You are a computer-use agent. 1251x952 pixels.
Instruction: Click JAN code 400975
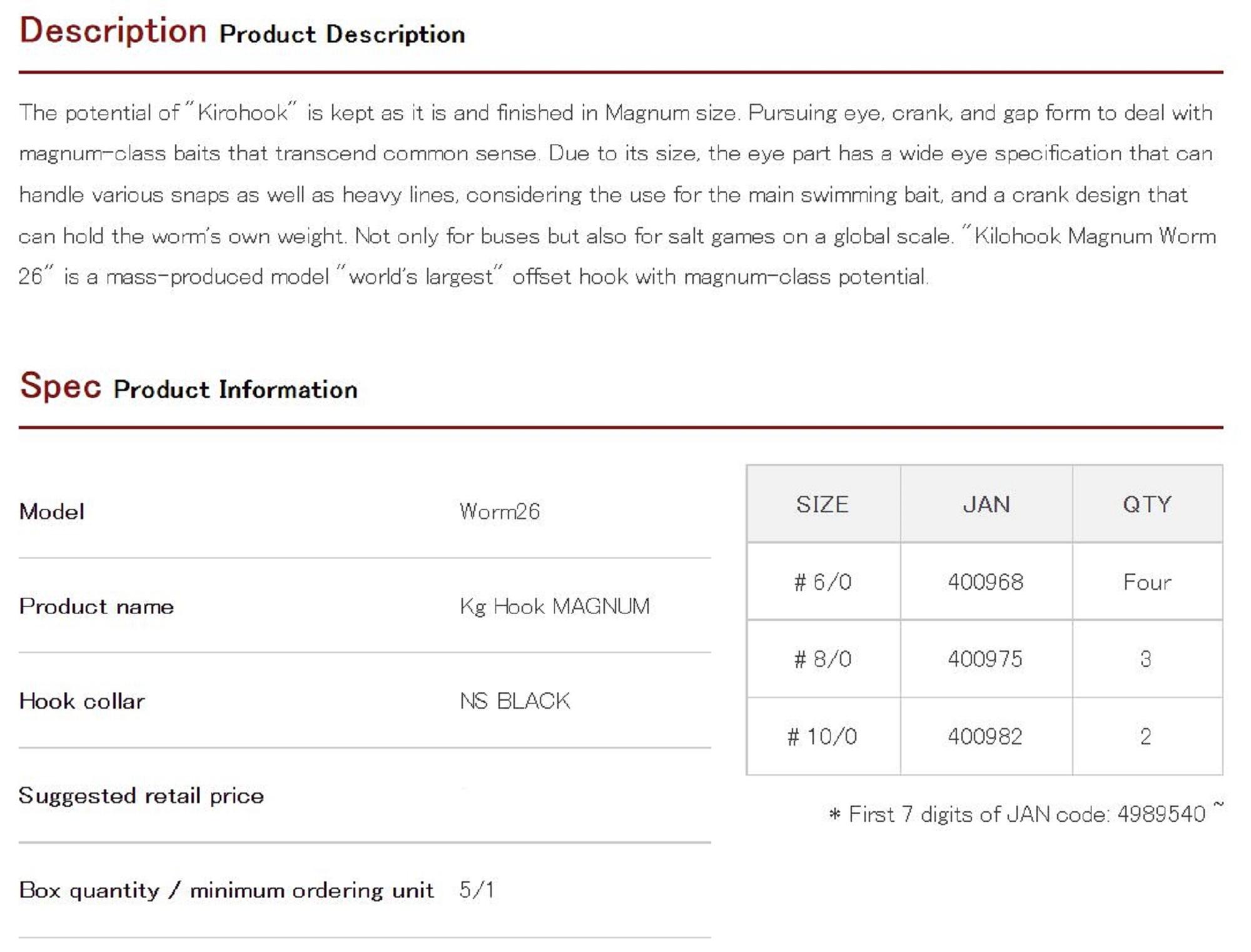pyautogui.click(x=986, y=659)
